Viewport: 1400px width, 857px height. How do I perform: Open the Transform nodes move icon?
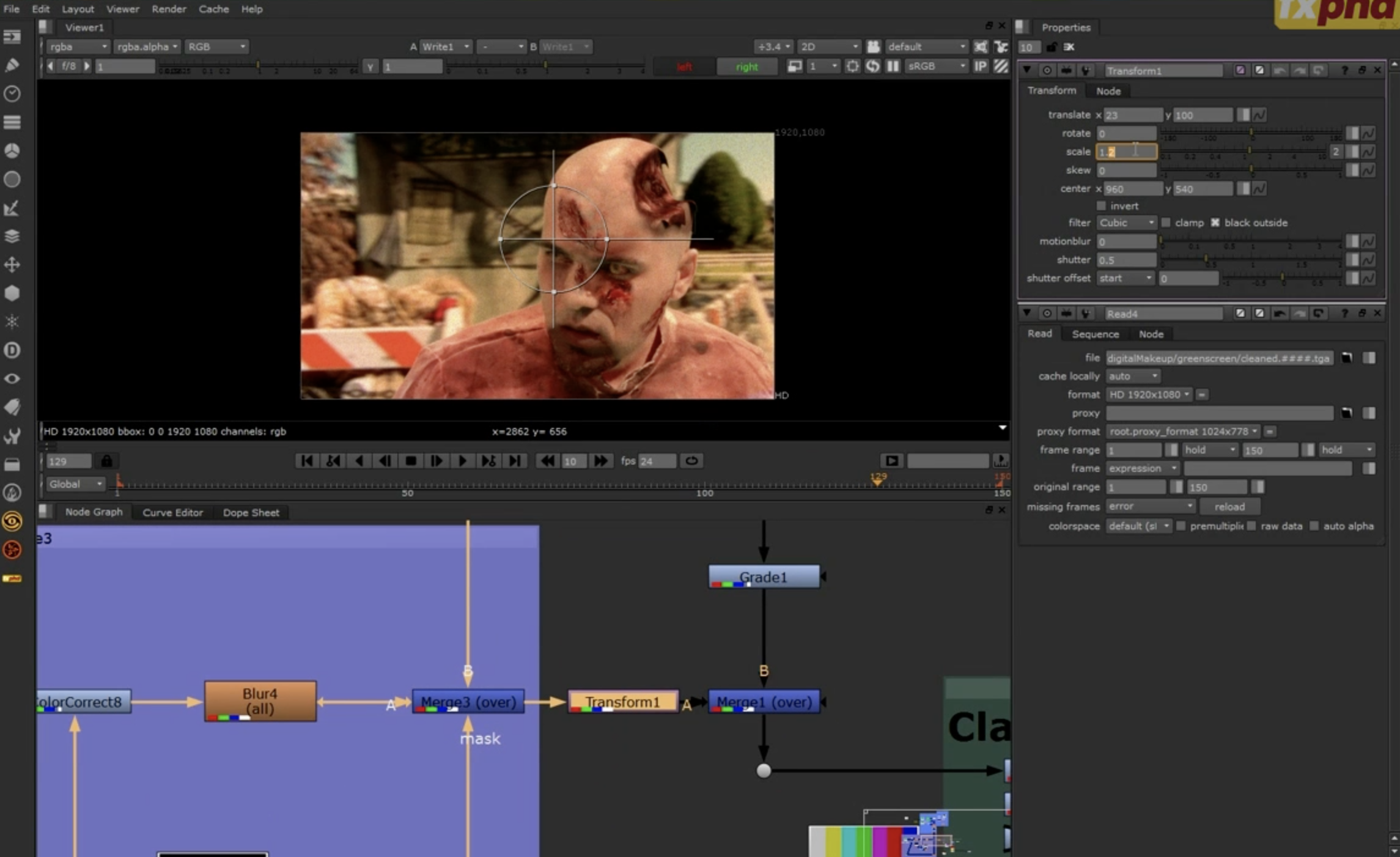[12, 265]
